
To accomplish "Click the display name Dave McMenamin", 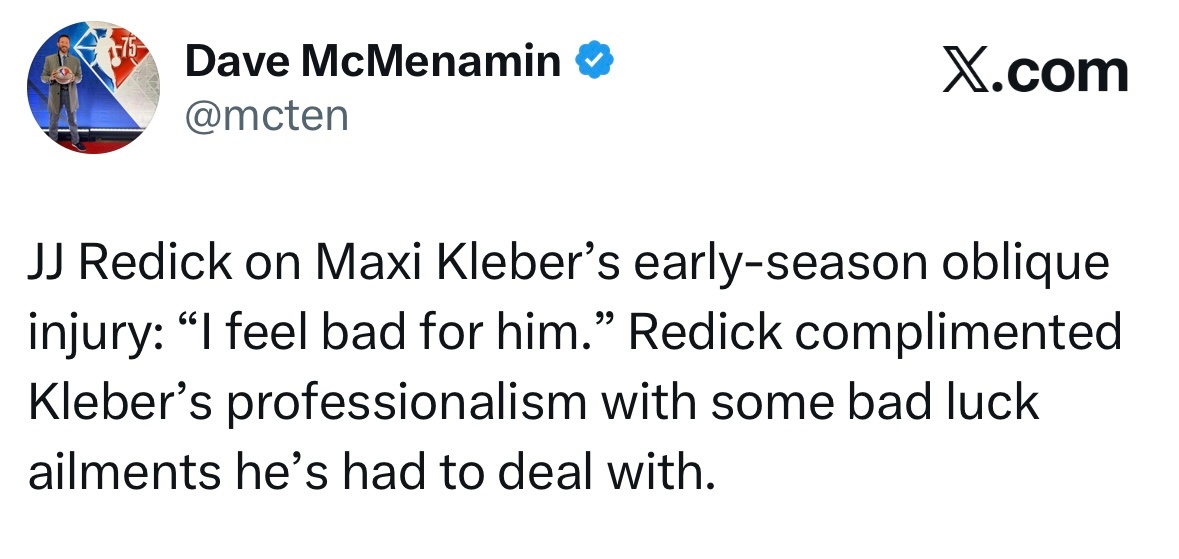I will [373, 63].
